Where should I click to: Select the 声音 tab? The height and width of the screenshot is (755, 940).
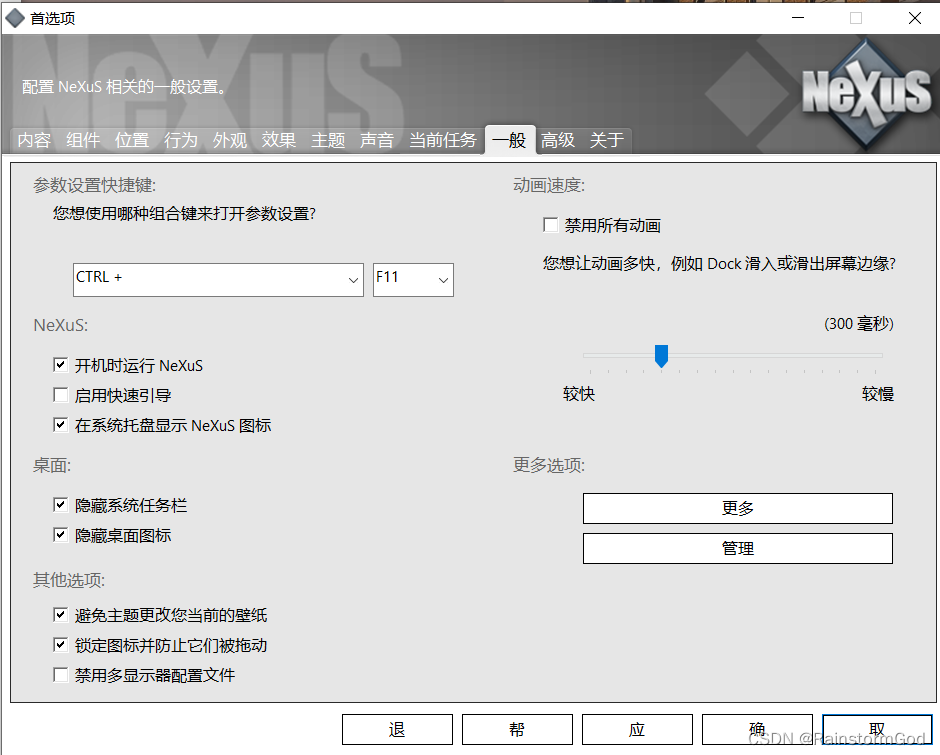click(376, 140)
